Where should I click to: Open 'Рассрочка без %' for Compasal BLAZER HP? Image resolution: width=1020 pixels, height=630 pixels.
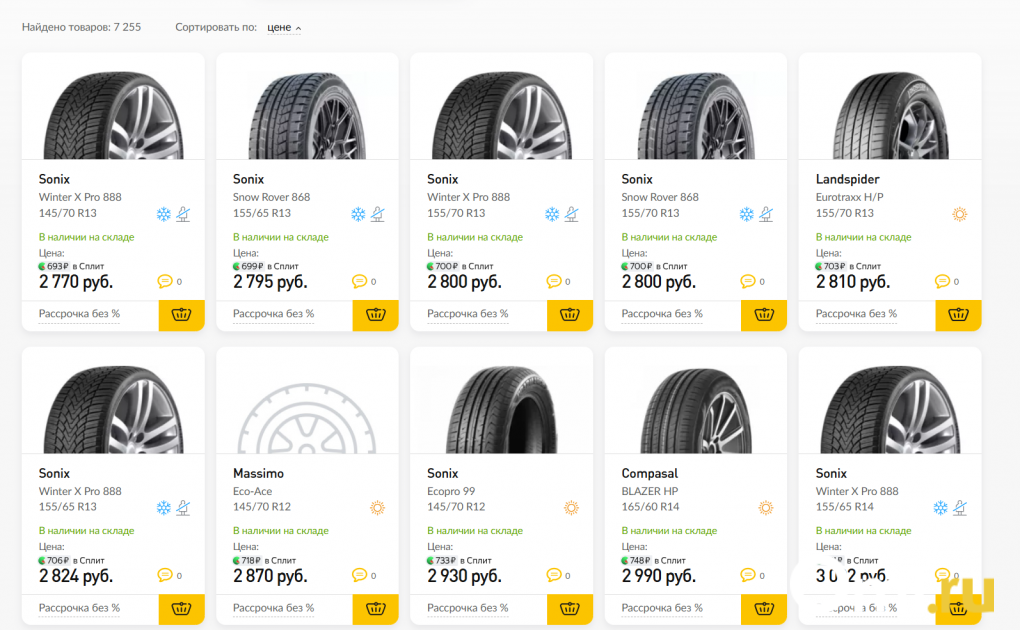(662, 608)
